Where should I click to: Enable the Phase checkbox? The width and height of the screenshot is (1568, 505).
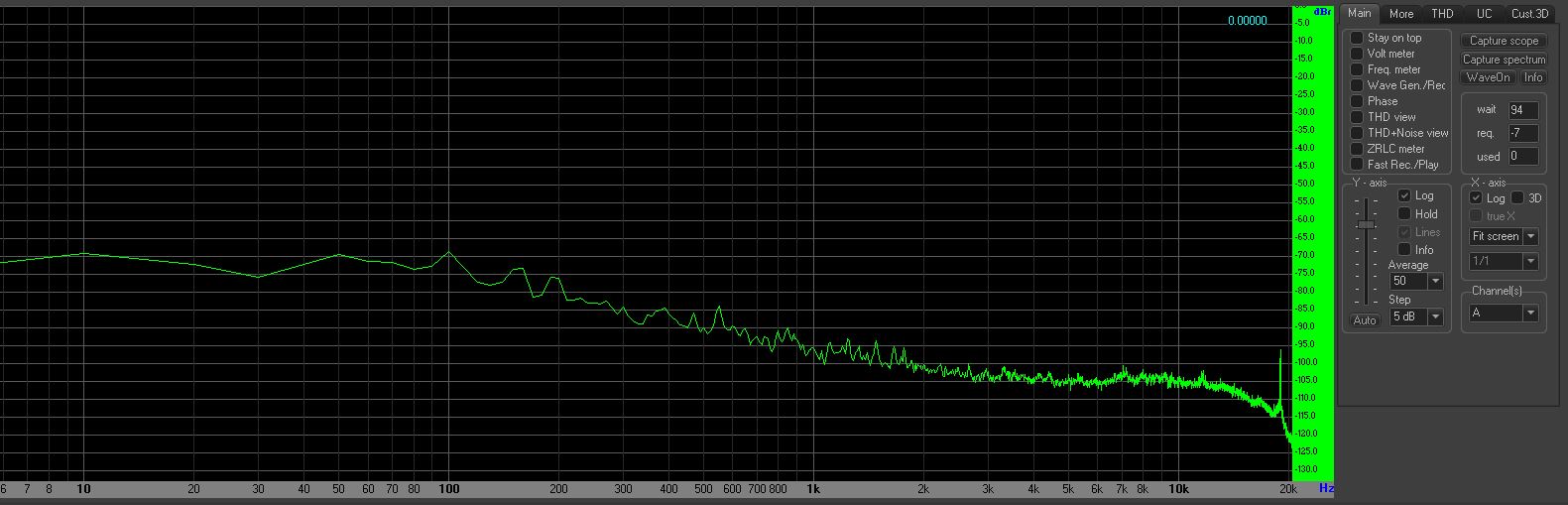(1357, 101)
